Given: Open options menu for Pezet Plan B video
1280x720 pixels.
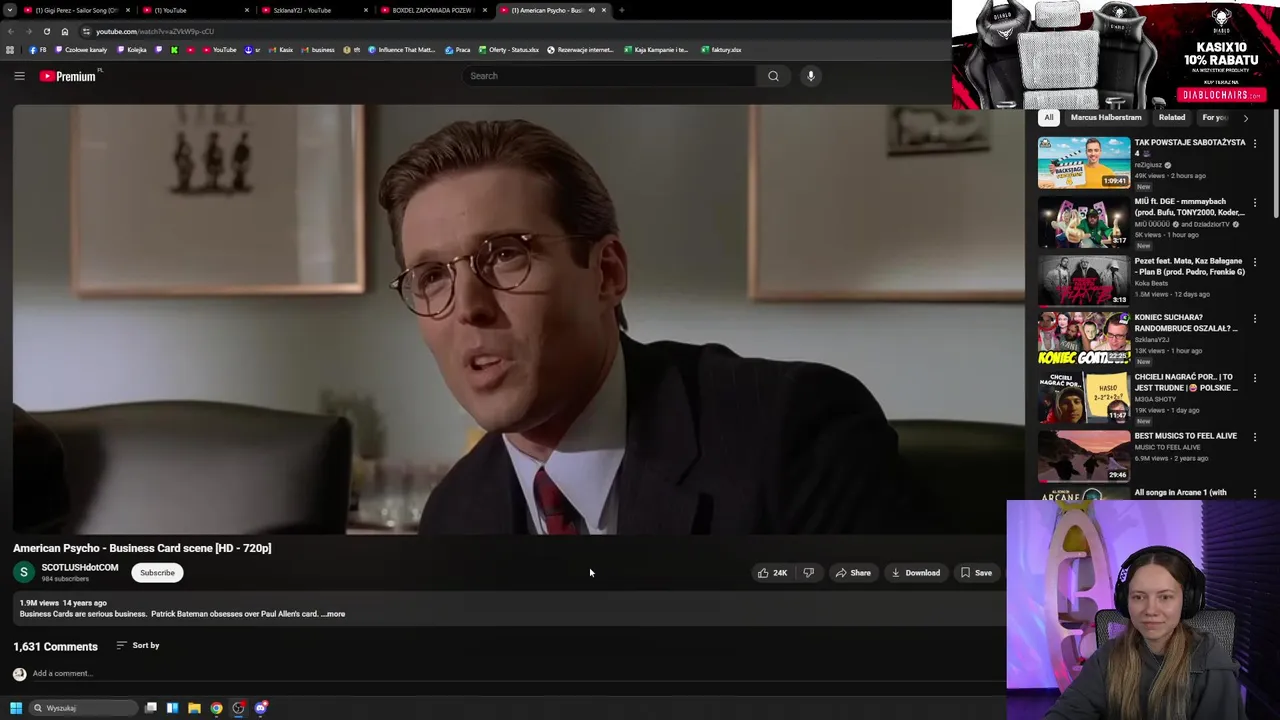Looking at the screenshot, I should (1255, 262).
